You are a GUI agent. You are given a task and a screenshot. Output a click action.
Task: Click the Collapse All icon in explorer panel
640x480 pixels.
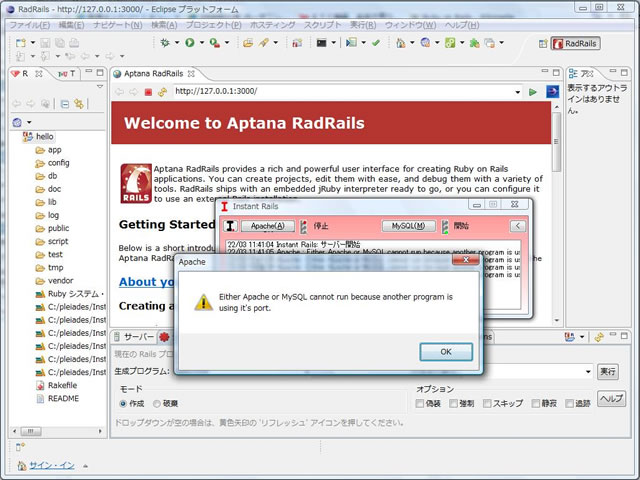tap(64, 103)
